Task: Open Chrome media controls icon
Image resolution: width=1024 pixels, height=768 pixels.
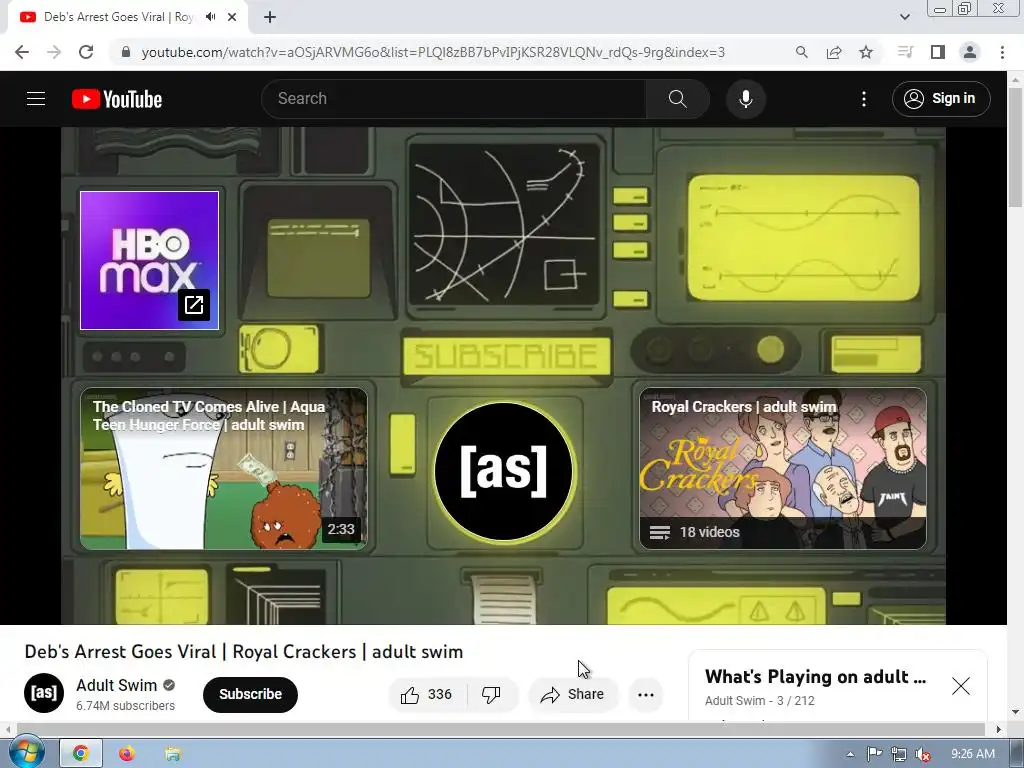Action: [x=905, y=52]
